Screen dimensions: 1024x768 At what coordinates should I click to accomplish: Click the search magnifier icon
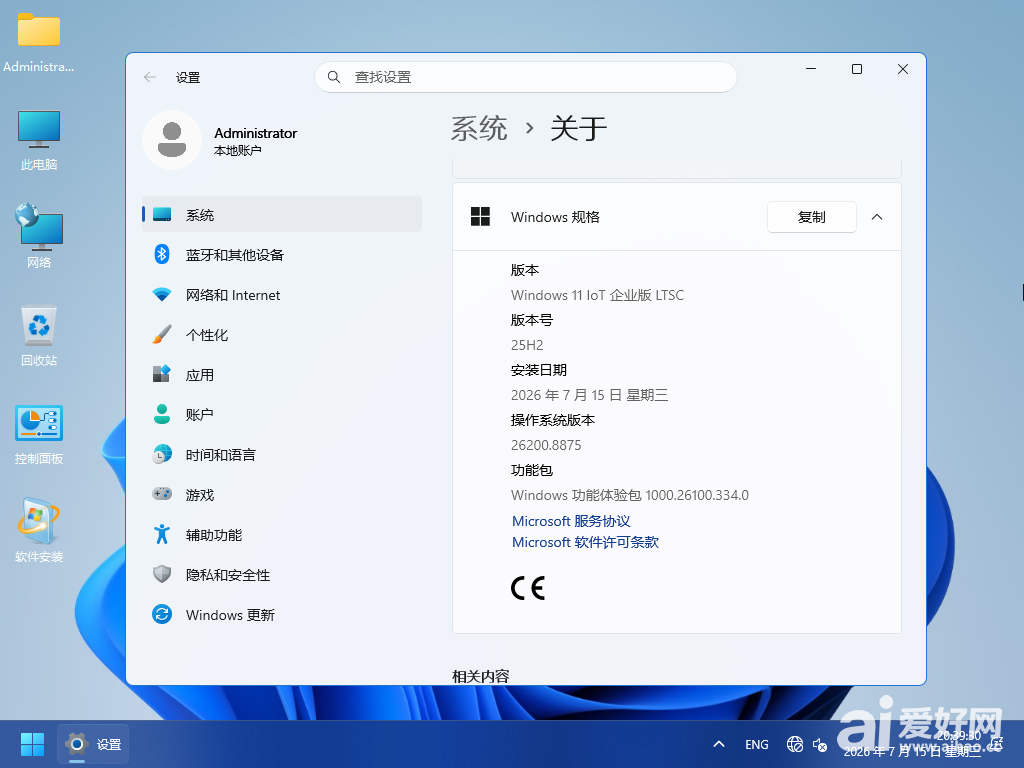pos(334,77)
